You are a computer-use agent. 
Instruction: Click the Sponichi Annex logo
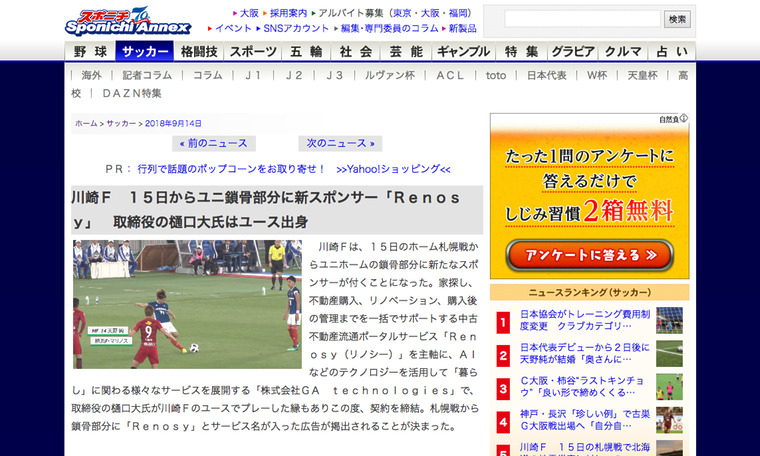(x=123, y=20)
